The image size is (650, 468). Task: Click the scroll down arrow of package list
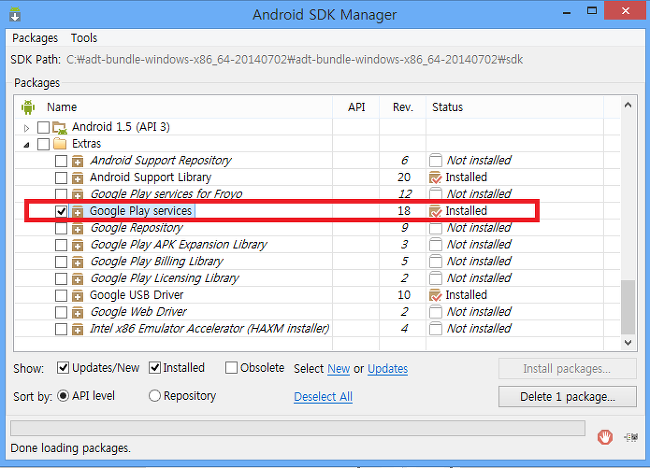pos(628,343)
